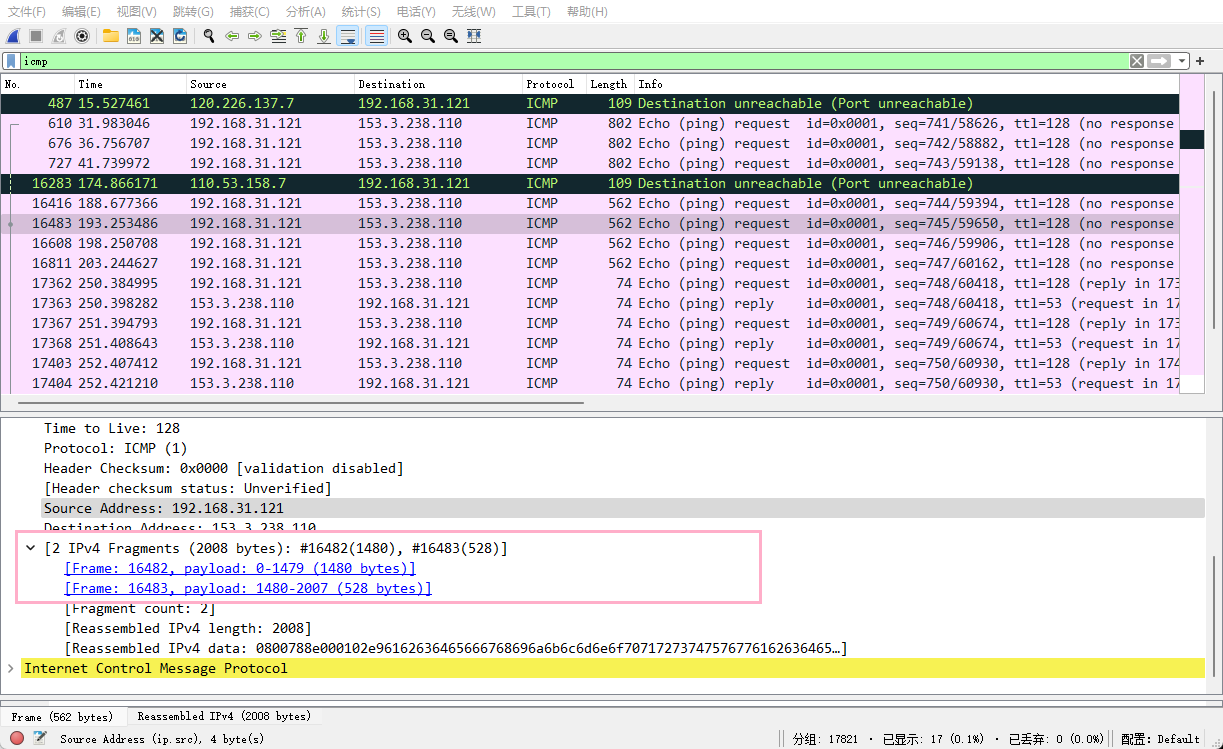Go back to previous packet arrow
This screenshot has width=1223, height=749.
(232, 36)
